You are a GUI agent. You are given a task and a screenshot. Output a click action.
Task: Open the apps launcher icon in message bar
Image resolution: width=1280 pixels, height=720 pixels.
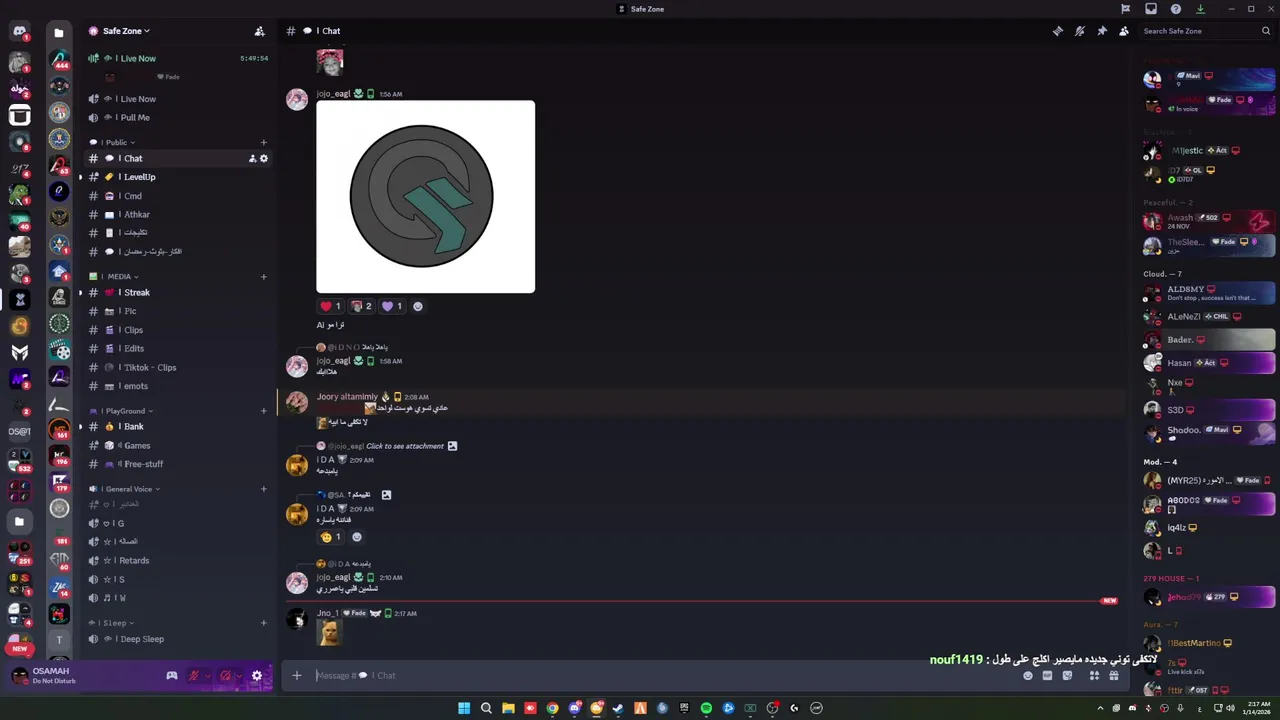(x=1094, y=676)
